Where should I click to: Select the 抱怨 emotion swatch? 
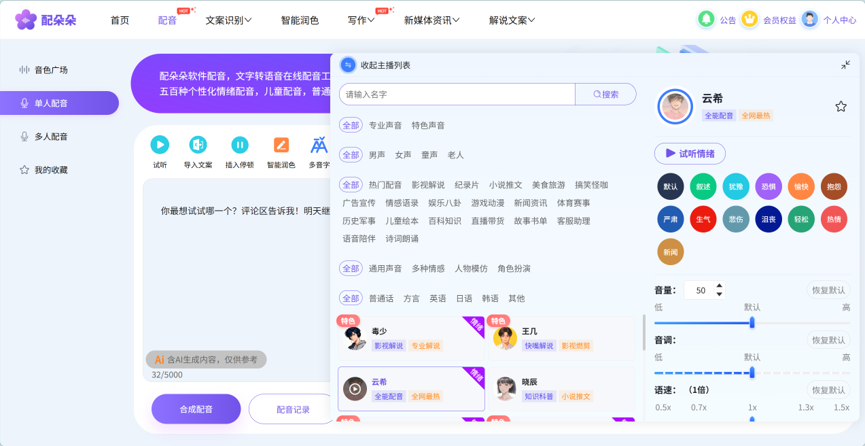click(834, 187)
